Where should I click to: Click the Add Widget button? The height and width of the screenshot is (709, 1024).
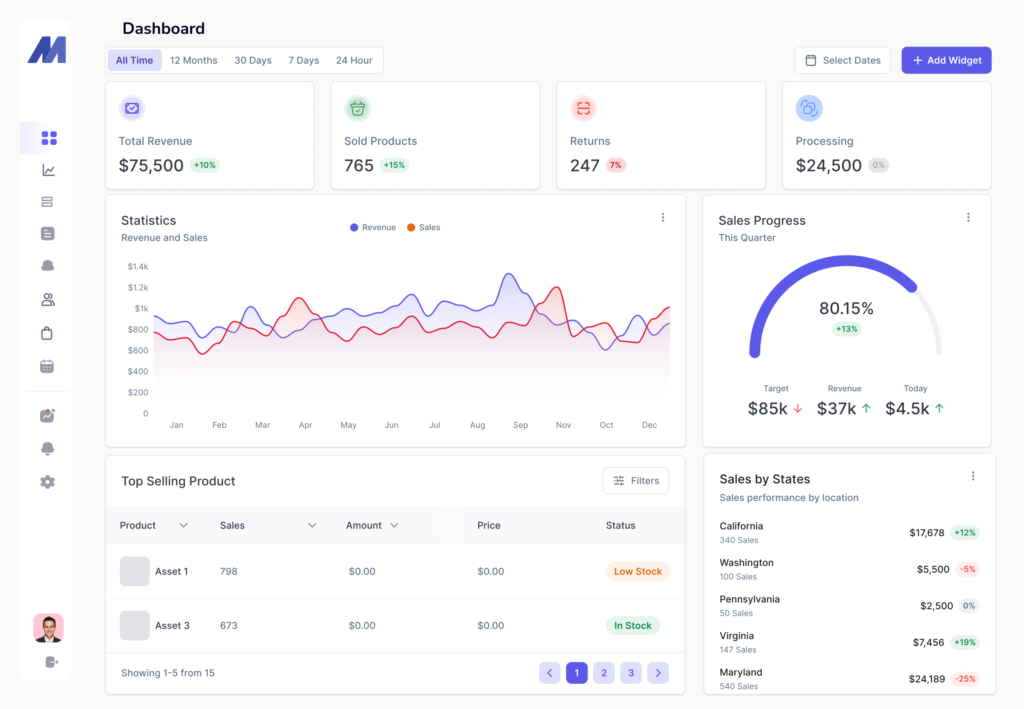click(x=946, y=60)
